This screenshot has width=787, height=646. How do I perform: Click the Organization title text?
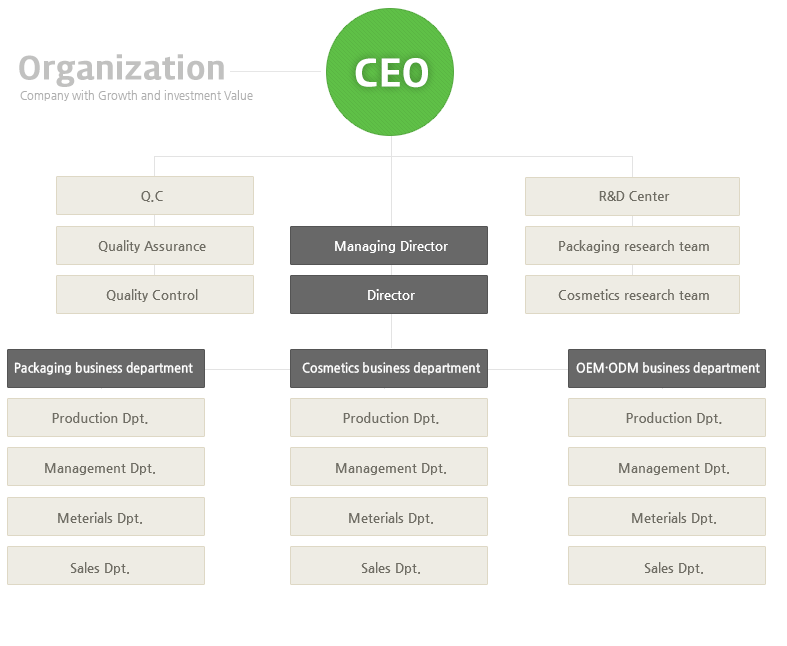[122, 68]
